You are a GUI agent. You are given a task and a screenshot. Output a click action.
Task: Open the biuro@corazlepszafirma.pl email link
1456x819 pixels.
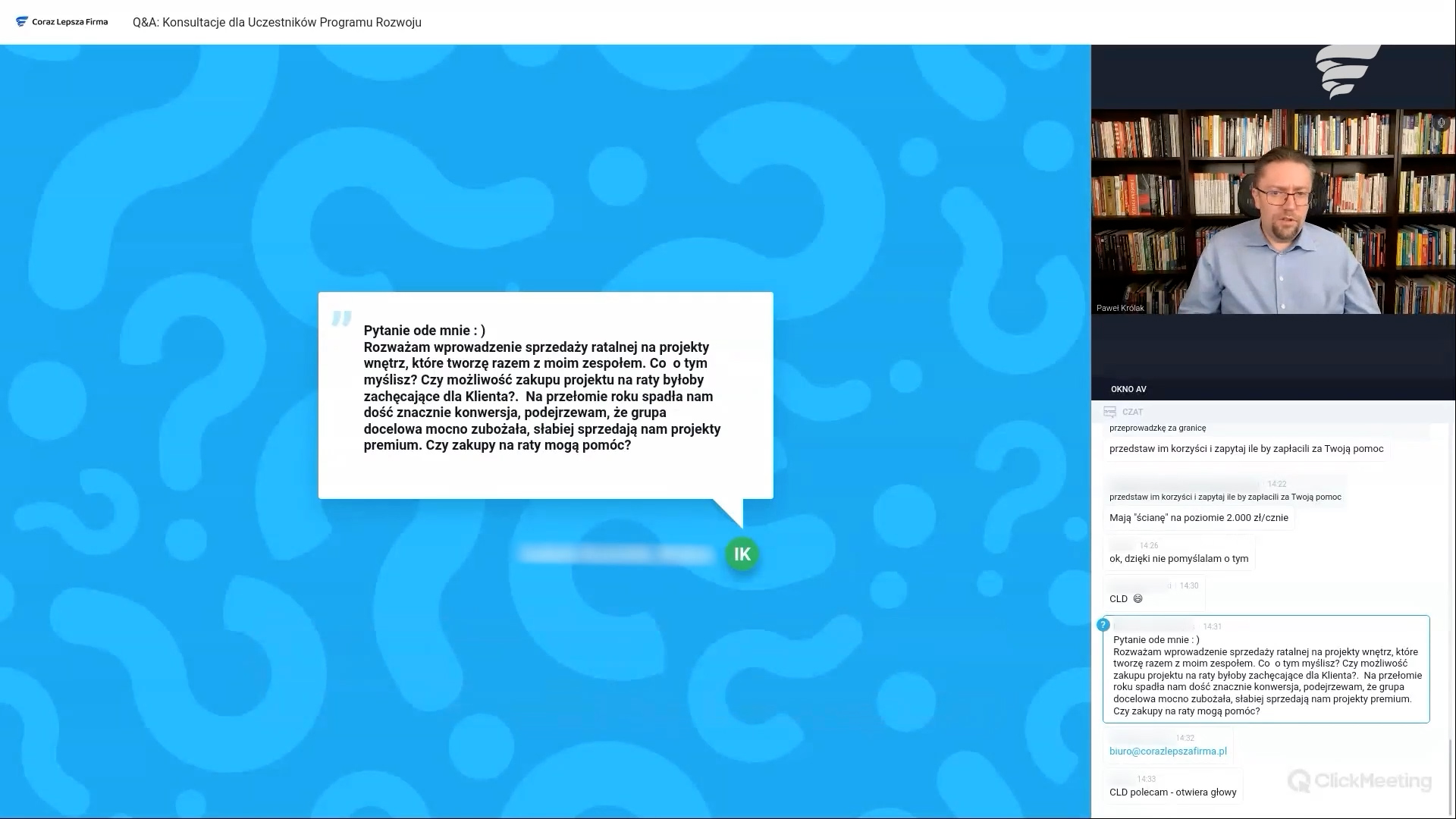point(1168,752)
